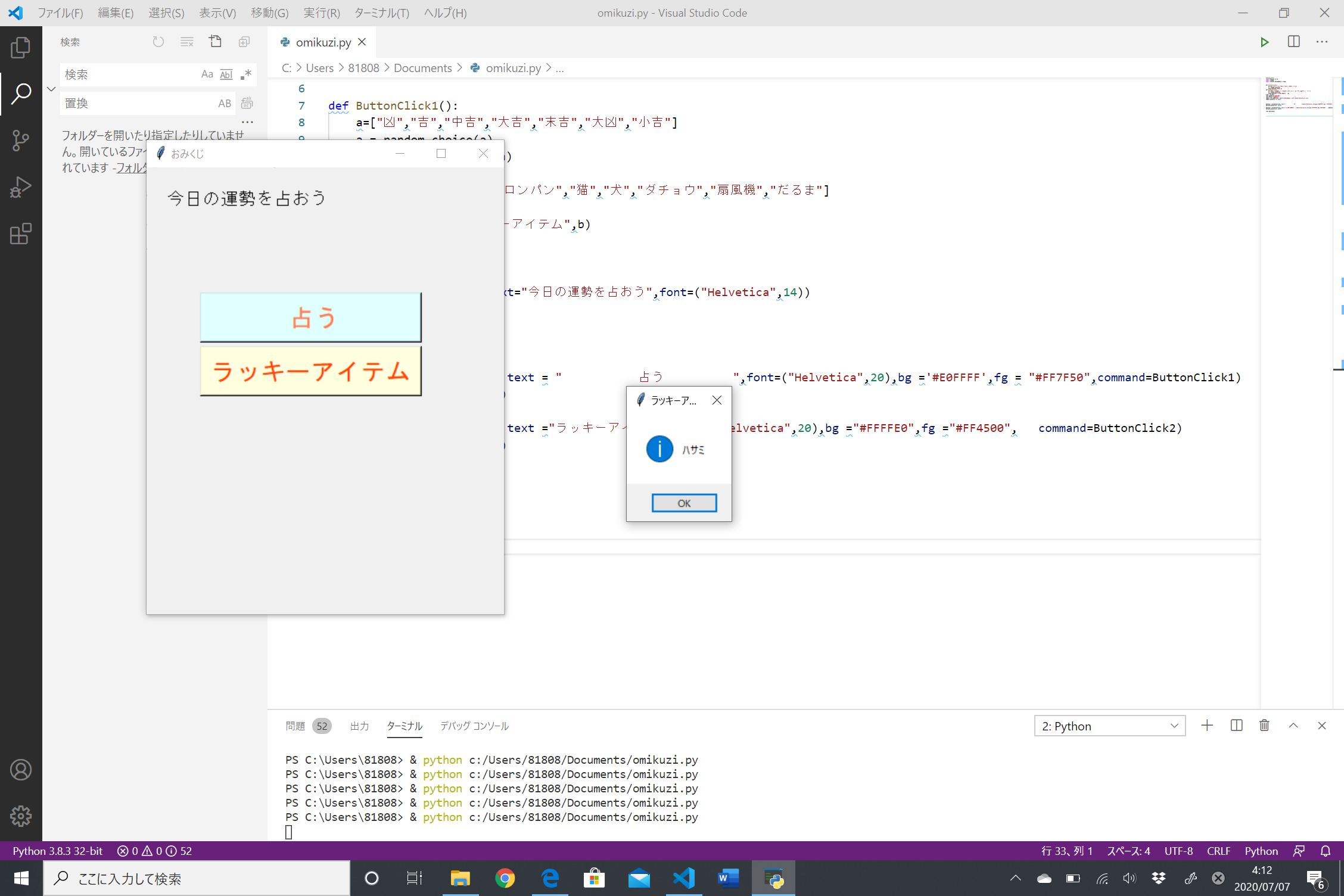
Task: Open the Explorer view in activity bar
Action: (x=21, y=48)
